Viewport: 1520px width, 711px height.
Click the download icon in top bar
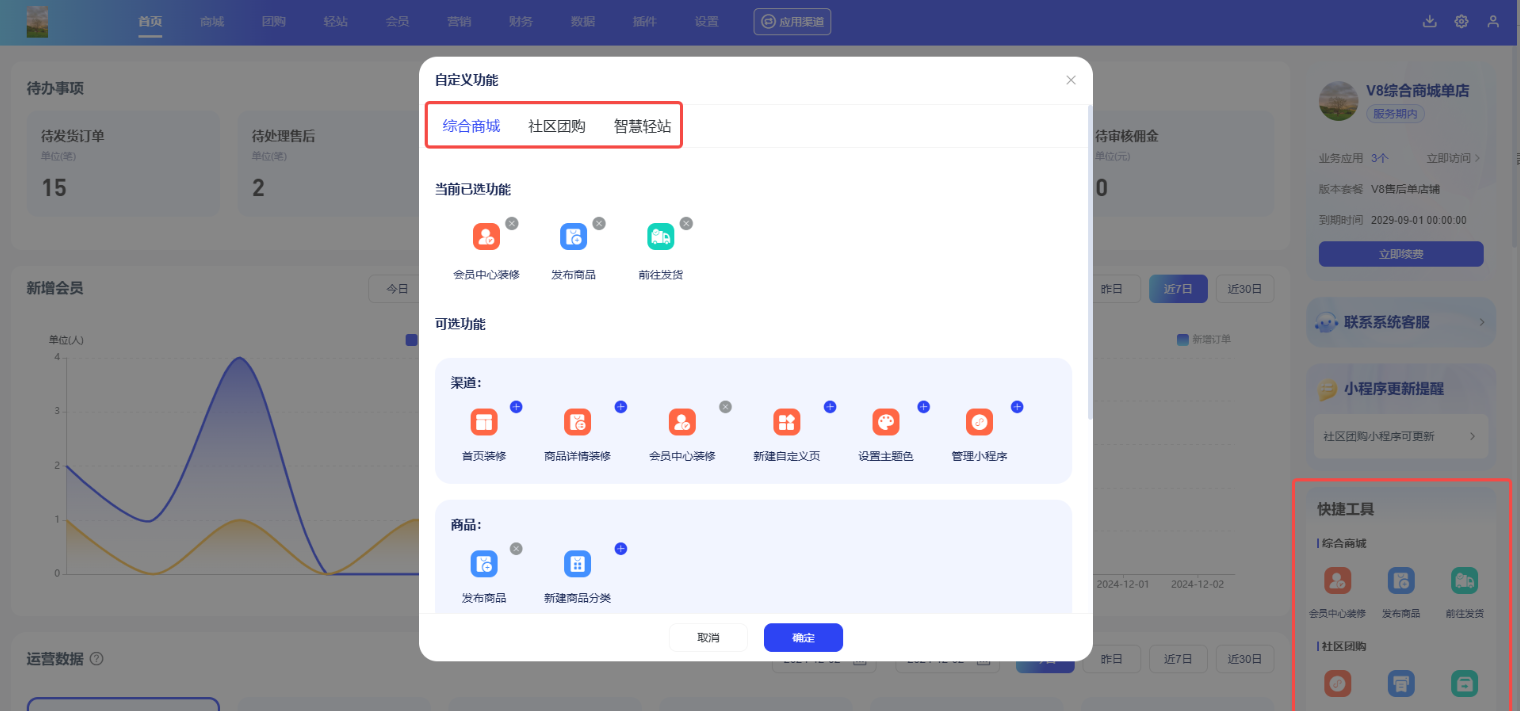coord(1429,22)
